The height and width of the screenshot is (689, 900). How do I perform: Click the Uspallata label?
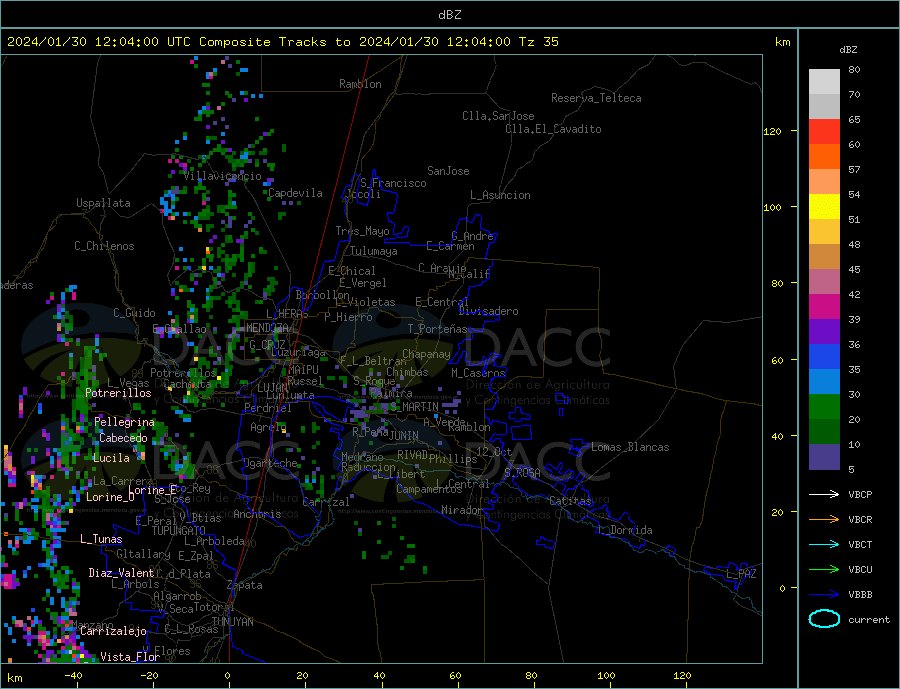tap(103, 203)
